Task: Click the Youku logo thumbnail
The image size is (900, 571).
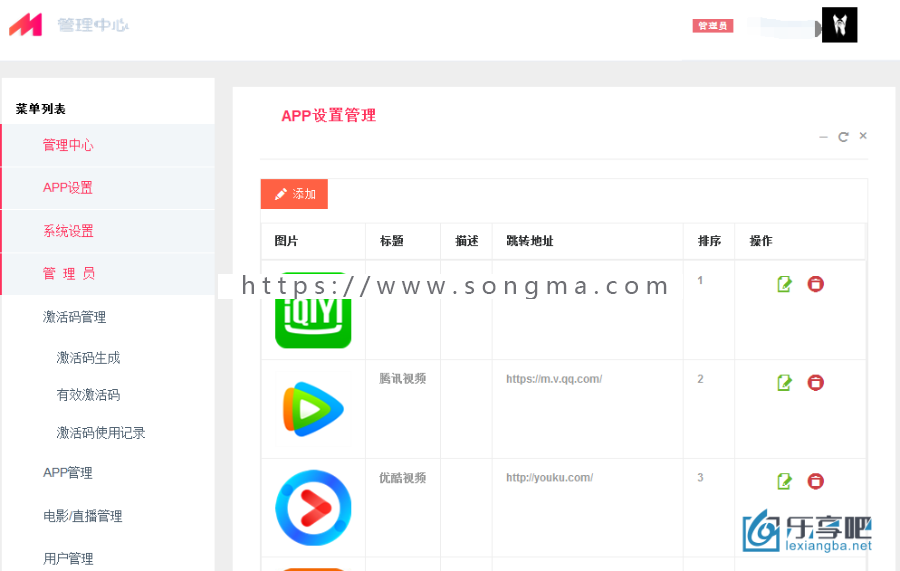Action: point(313,508)
